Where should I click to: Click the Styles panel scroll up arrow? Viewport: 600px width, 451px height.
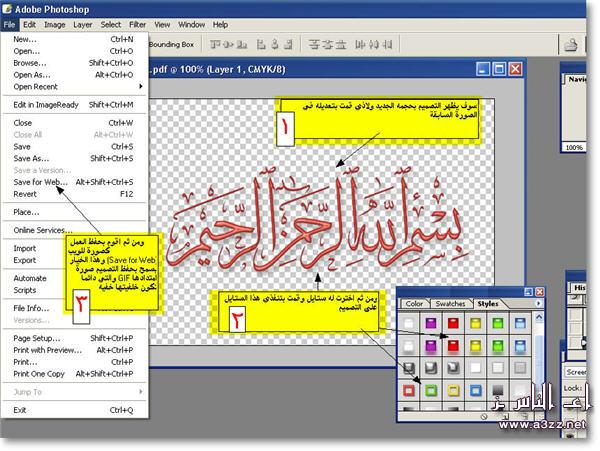tap(539, 317)
